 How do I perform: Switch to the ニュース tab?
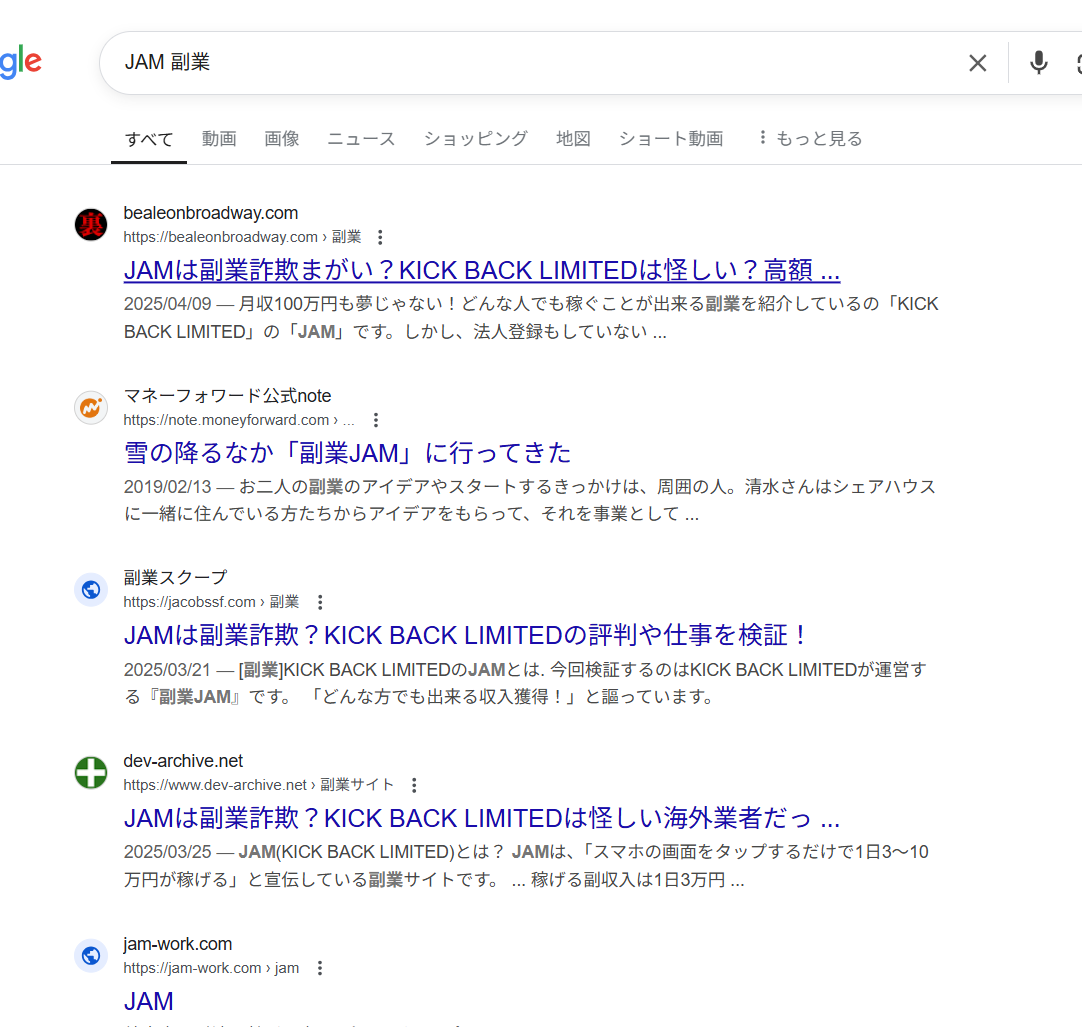click(361, 139)
